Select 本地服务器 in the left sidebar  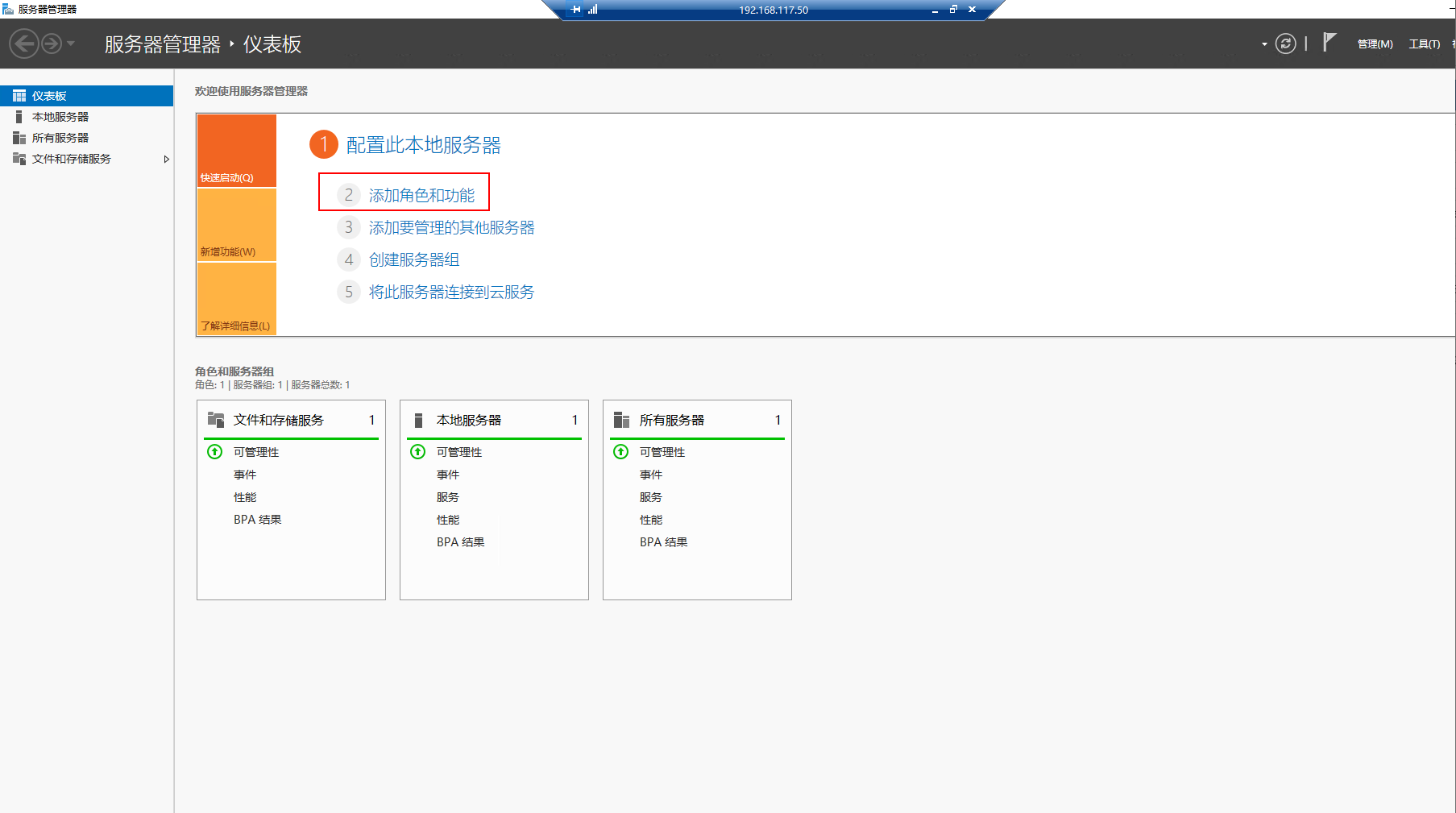pyautogui.click(x=60, y=117)
